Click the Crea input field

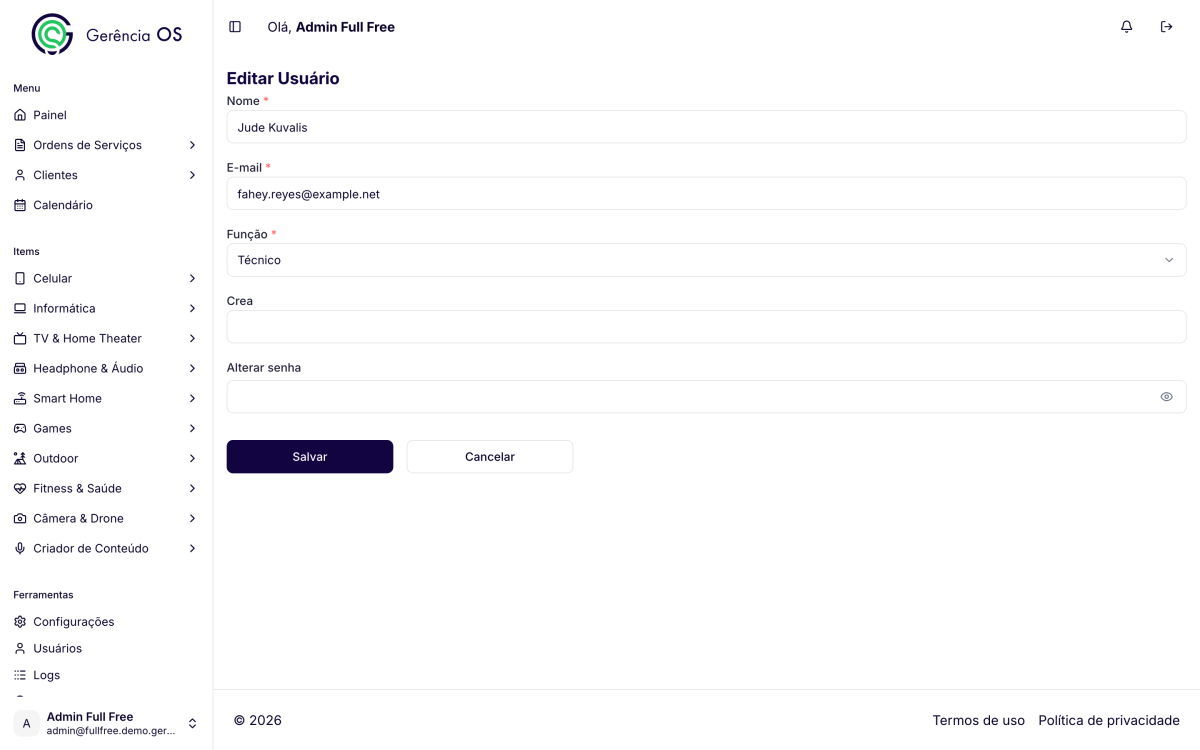tap(706, 327)
